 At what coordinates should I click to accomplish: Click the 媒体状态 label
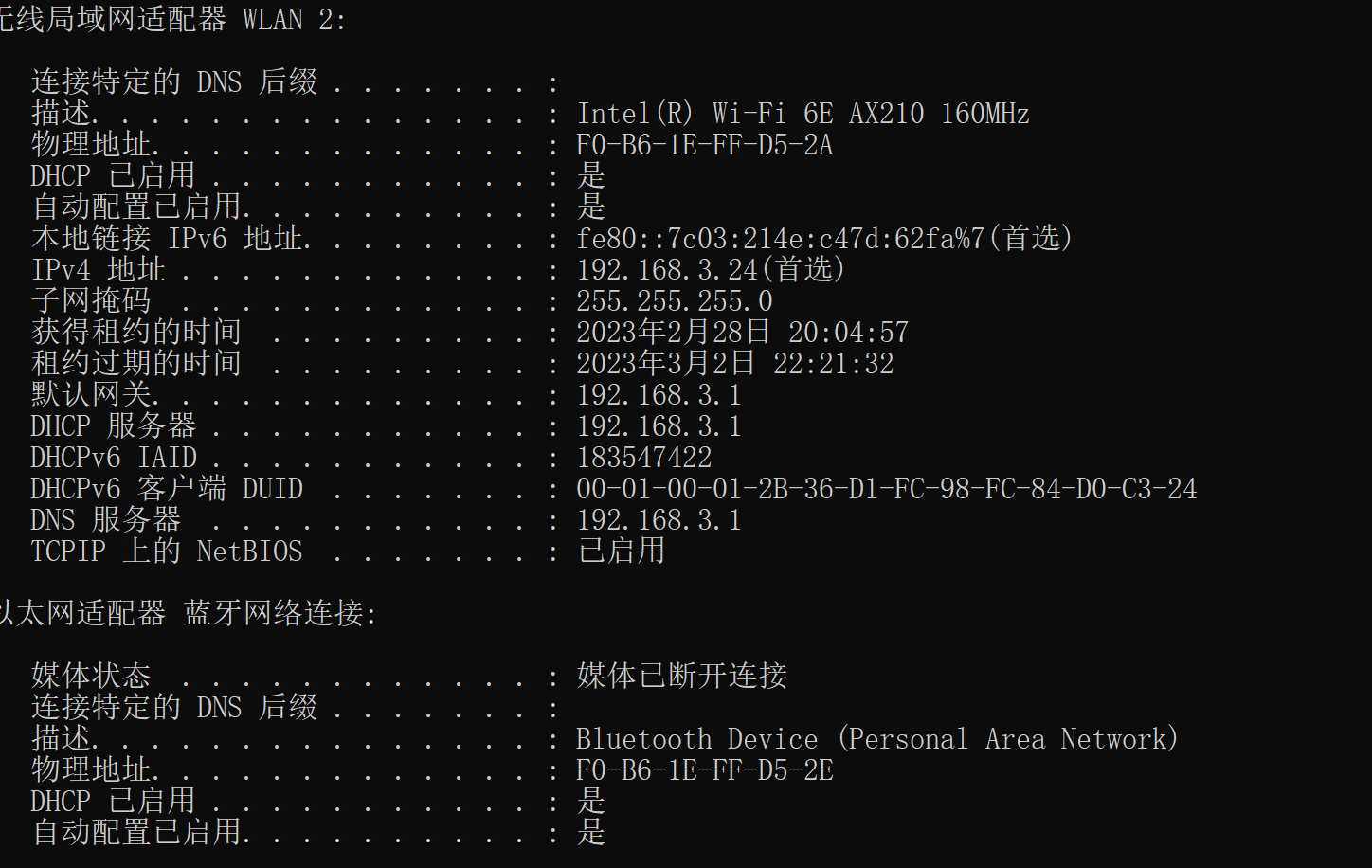(91, 676)
